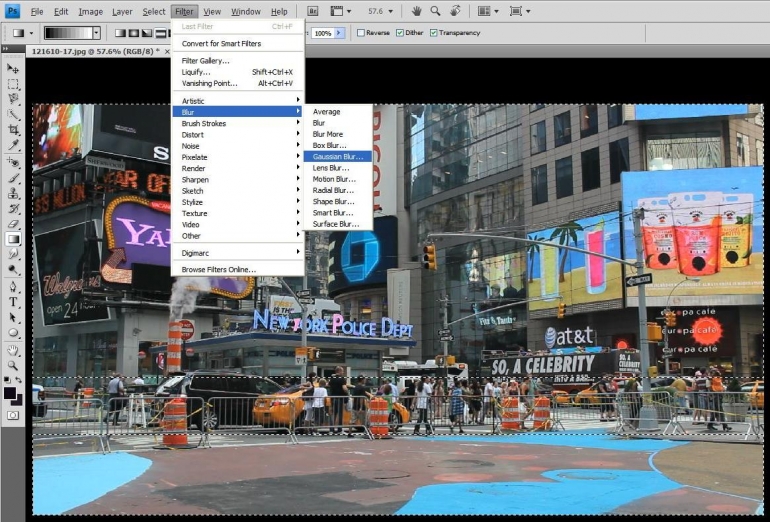Select the Path Selection tool
The width and height of the screenshot is (770, 522).
coord(13,318)
